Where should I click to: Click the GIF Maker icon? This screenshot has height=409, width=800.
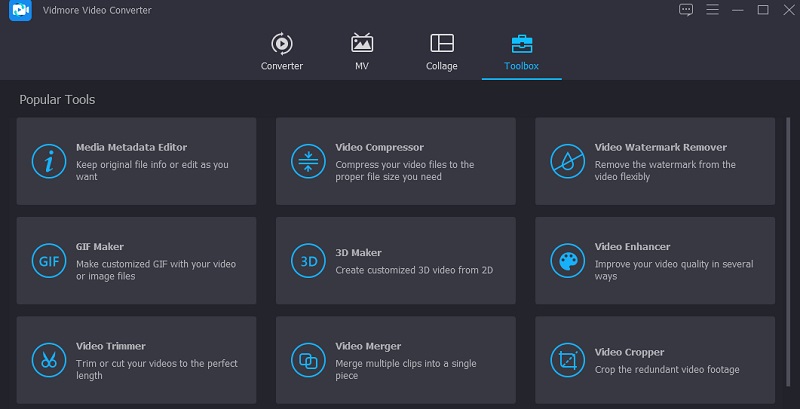pyautogui.click(x=47, y=261)
